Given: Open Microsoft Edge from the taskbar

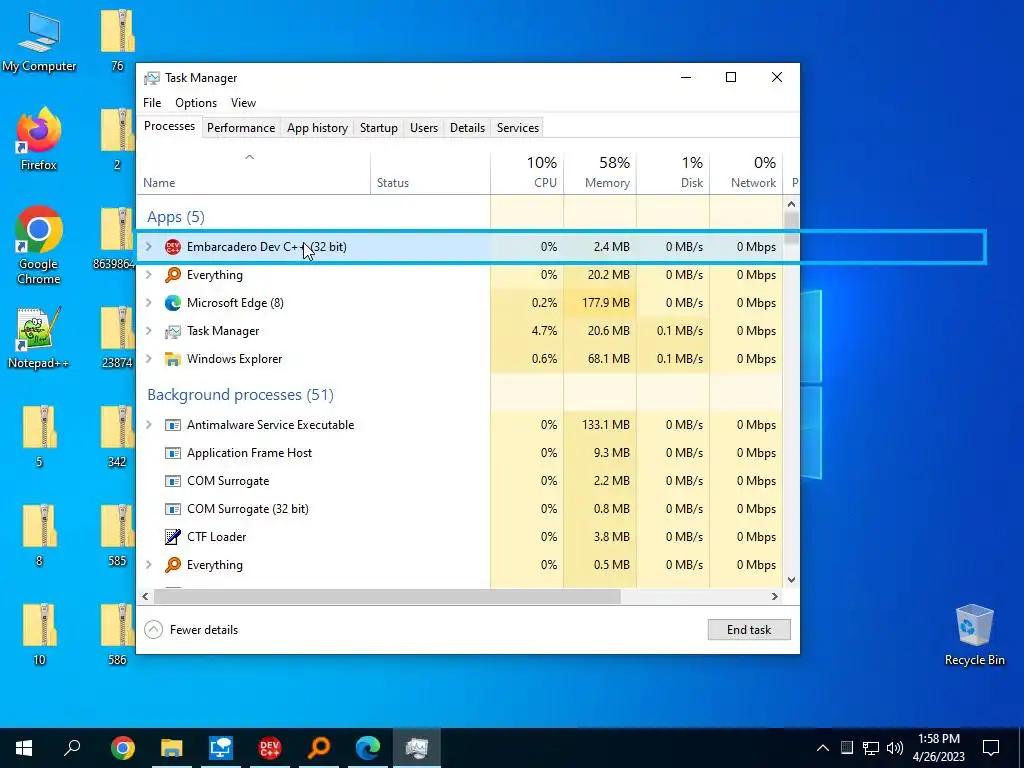Looking at the screenshot, I should (x=368, y=748).
